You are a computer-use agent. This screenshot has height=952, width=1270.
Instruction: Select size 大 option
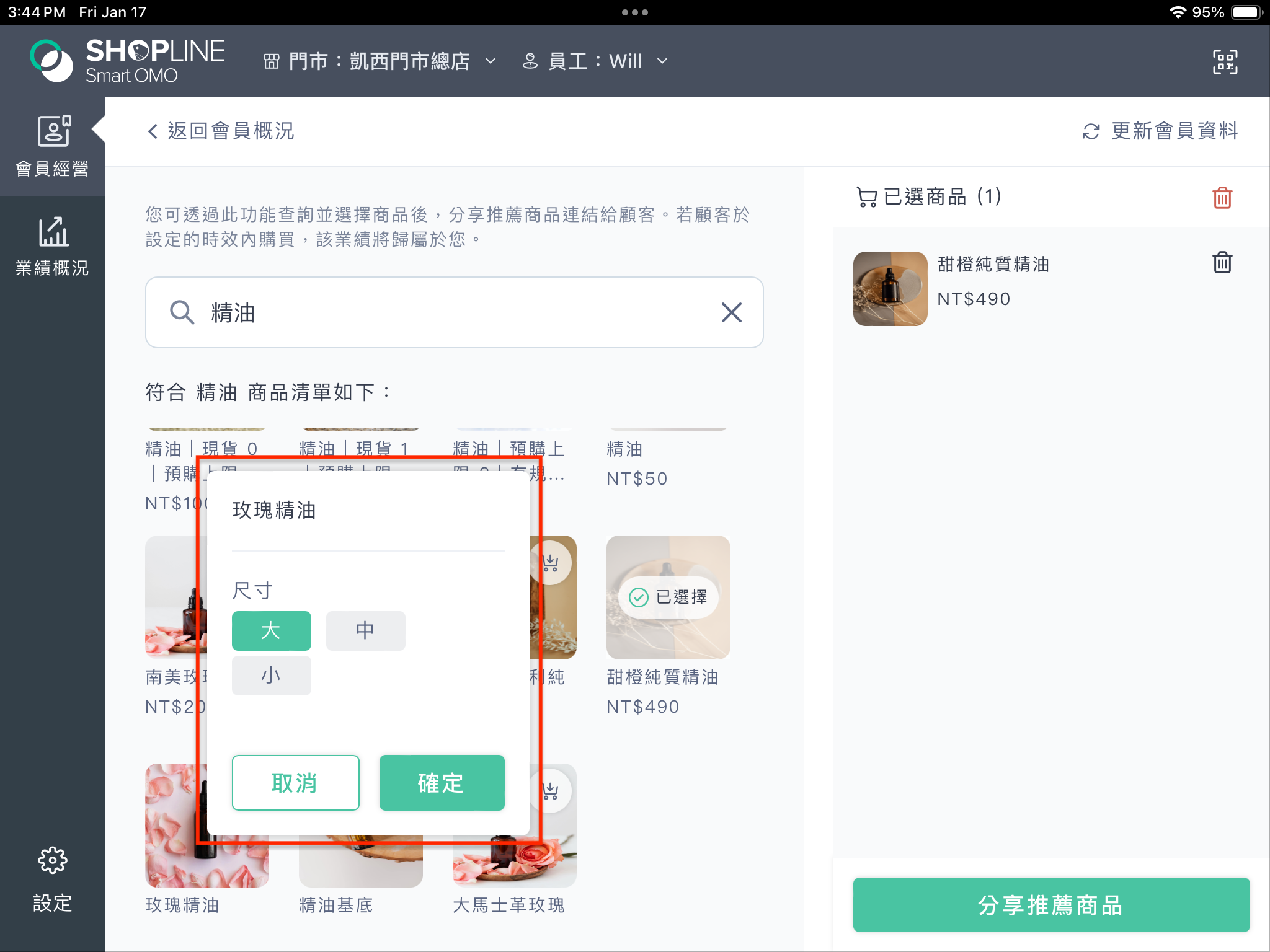[x=271, y=630]
